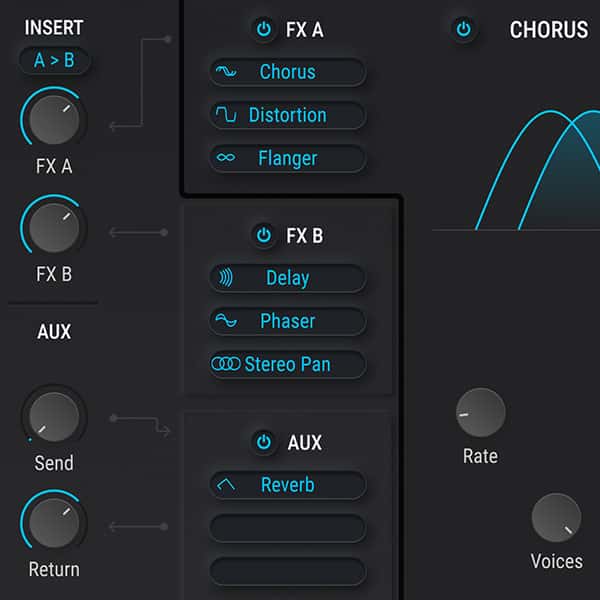Screen dimensions: 600x600
Task: Click the FX A insert level knob
Action: 54,120
